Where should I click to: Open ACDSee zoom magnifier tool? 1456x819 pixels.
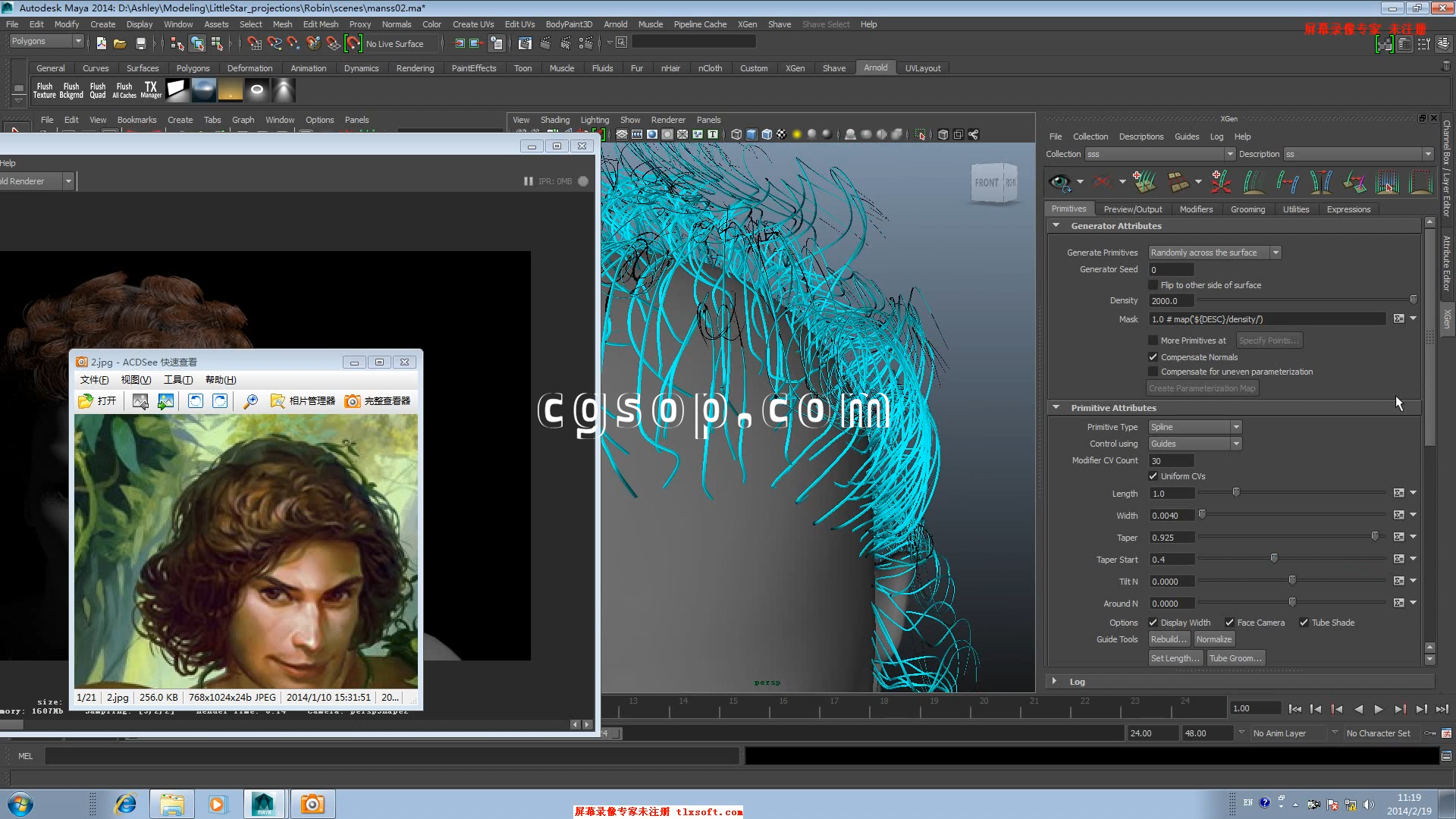pyautogui.click(x=250, y=401)
